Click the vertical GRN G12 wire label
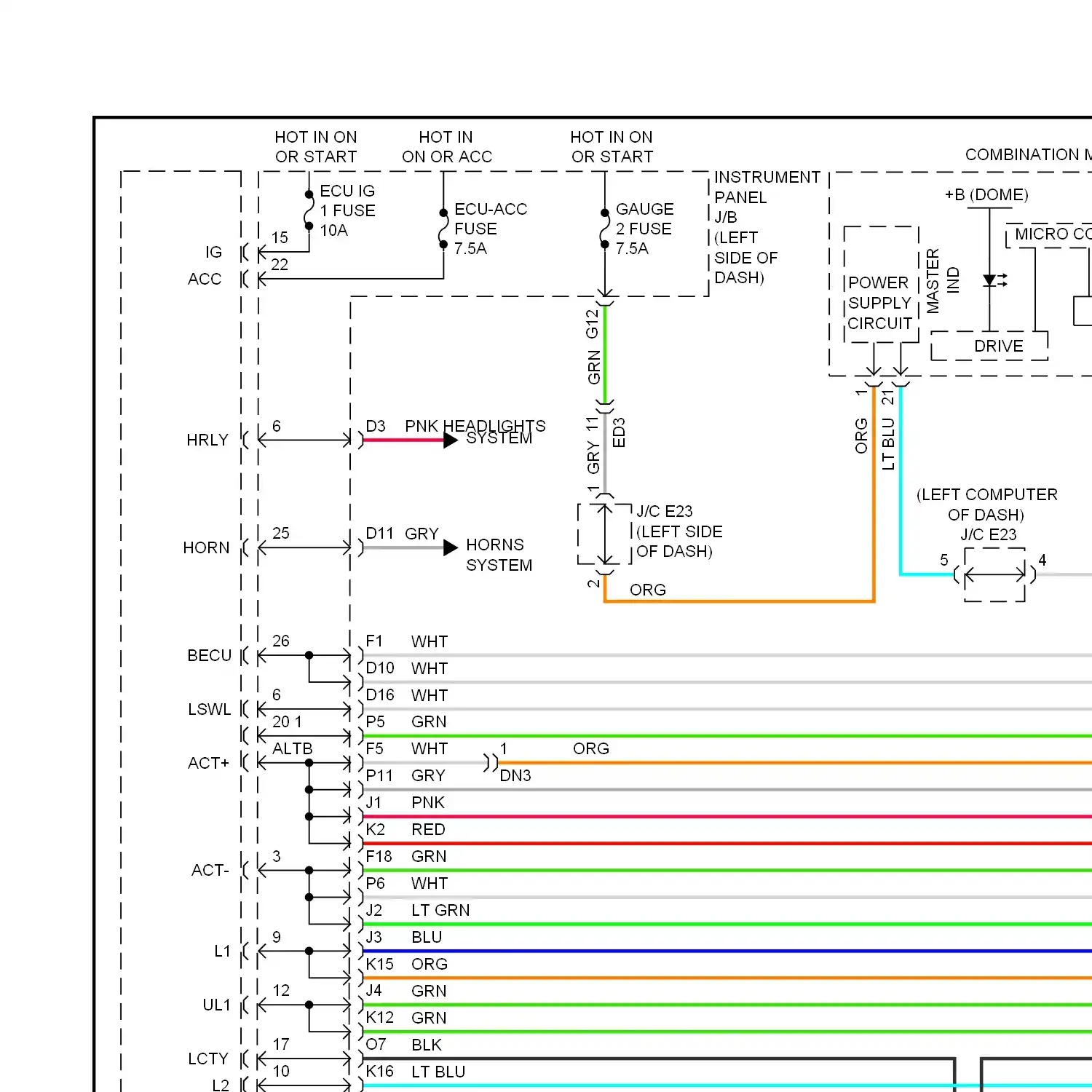This screenshot has height=1092, width=1092. [x=593, y=347]
